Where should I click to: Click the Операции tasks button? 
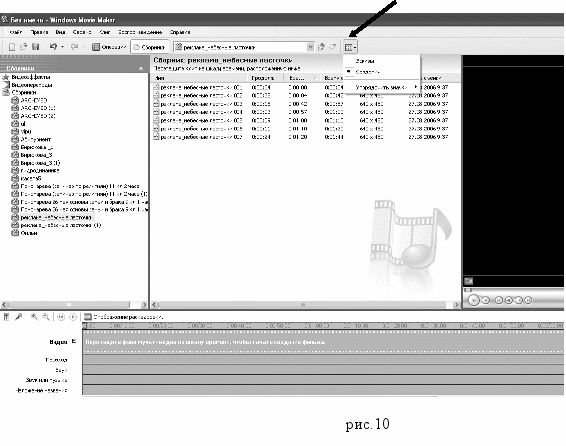pos(109,47)
